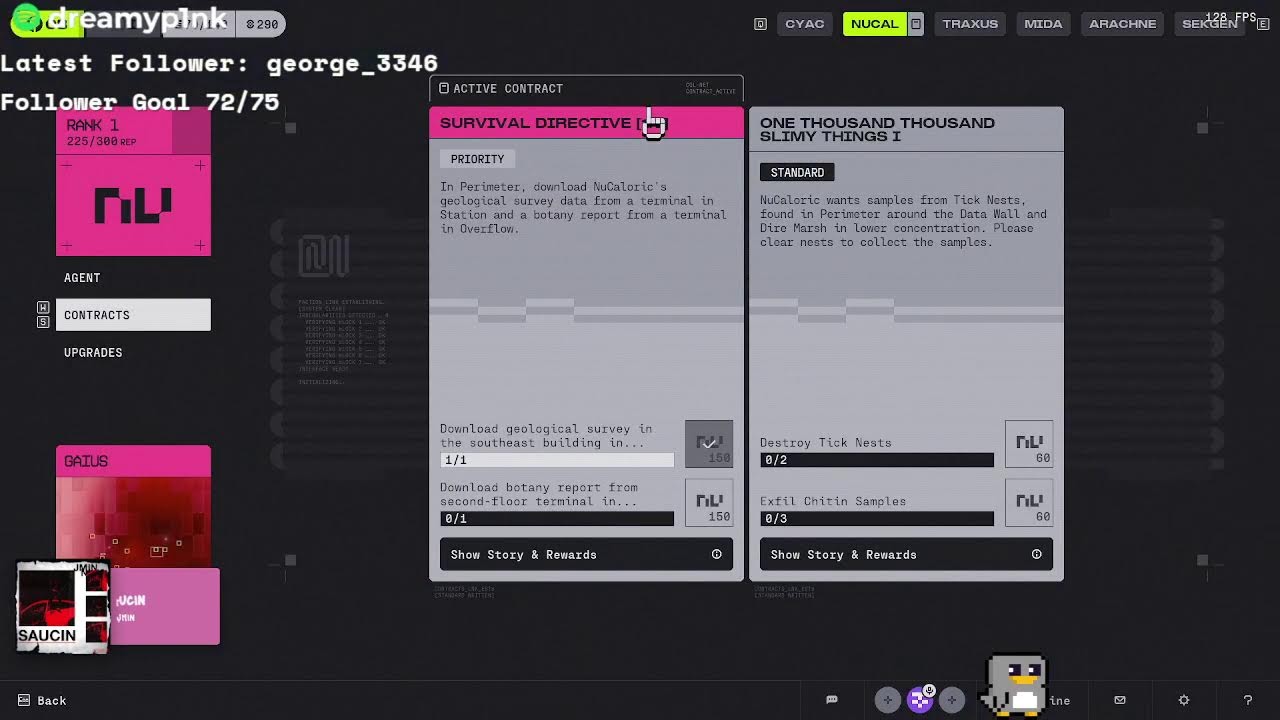1280x720 pixels.
Task: Click the pixel penguin stream overlay
Action: (1016, 686)
